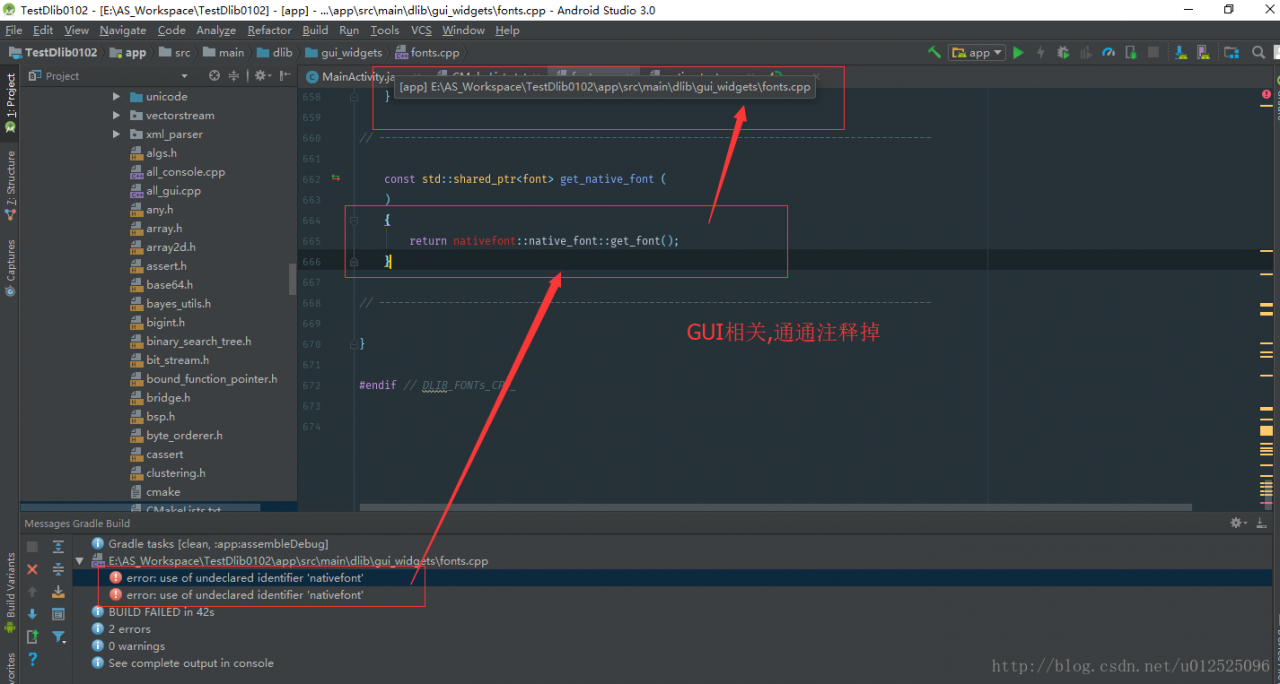The width and height of the screenshot is (1280, 684).
Task: Click the Stop square toolbar icon
Action: (1153, 52)
